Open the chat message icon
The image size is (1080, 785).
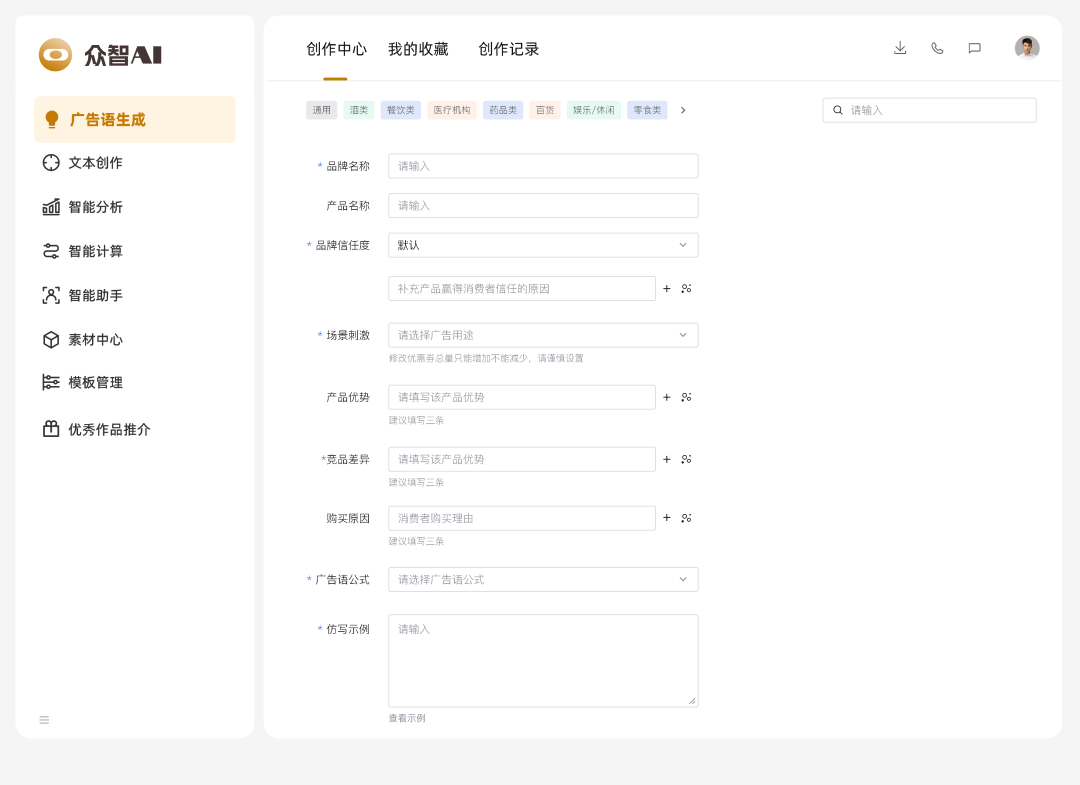point(974,48)
